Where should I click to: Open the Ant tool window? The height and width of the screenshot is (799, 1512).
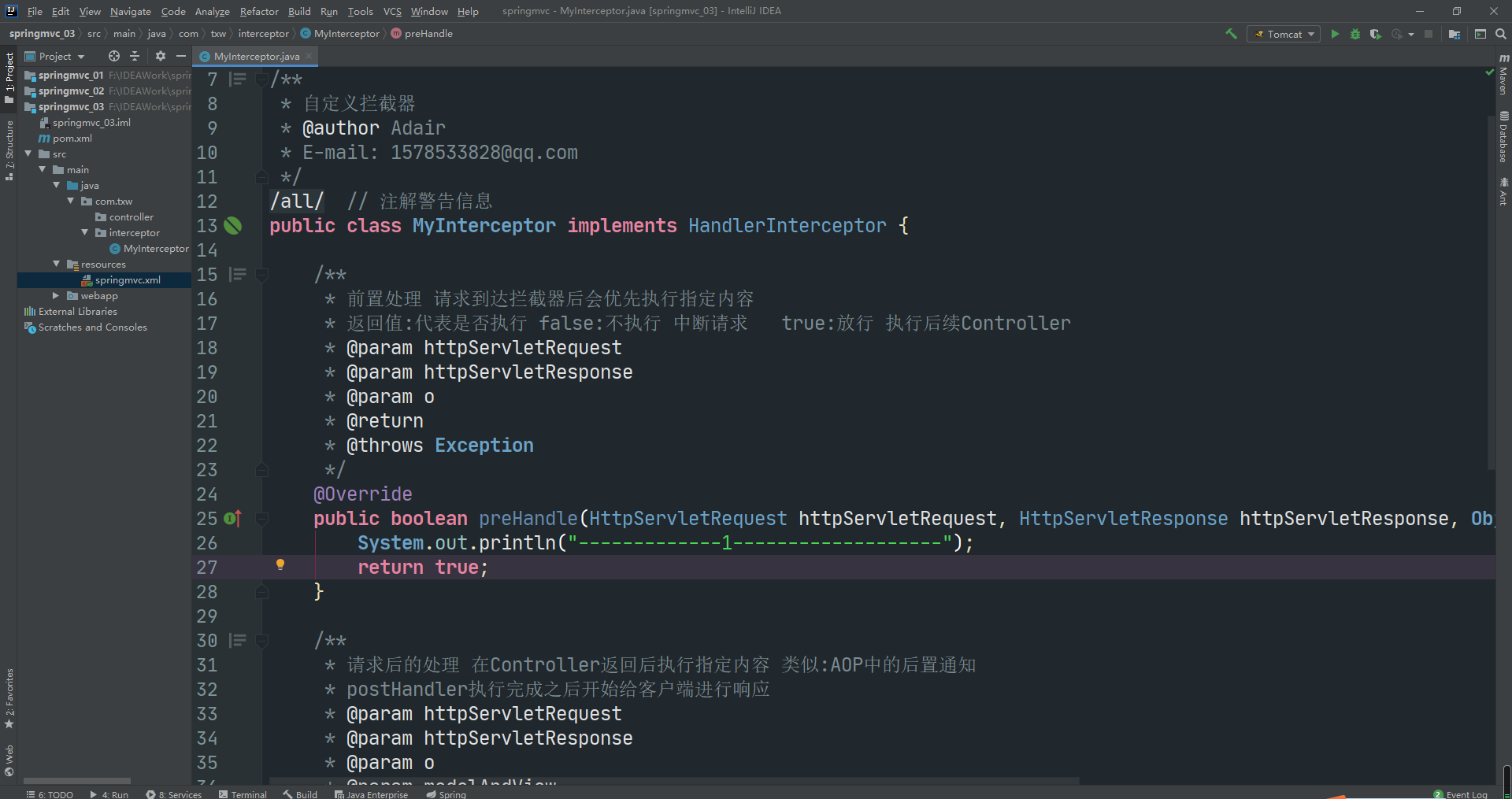coord(1503,191)
